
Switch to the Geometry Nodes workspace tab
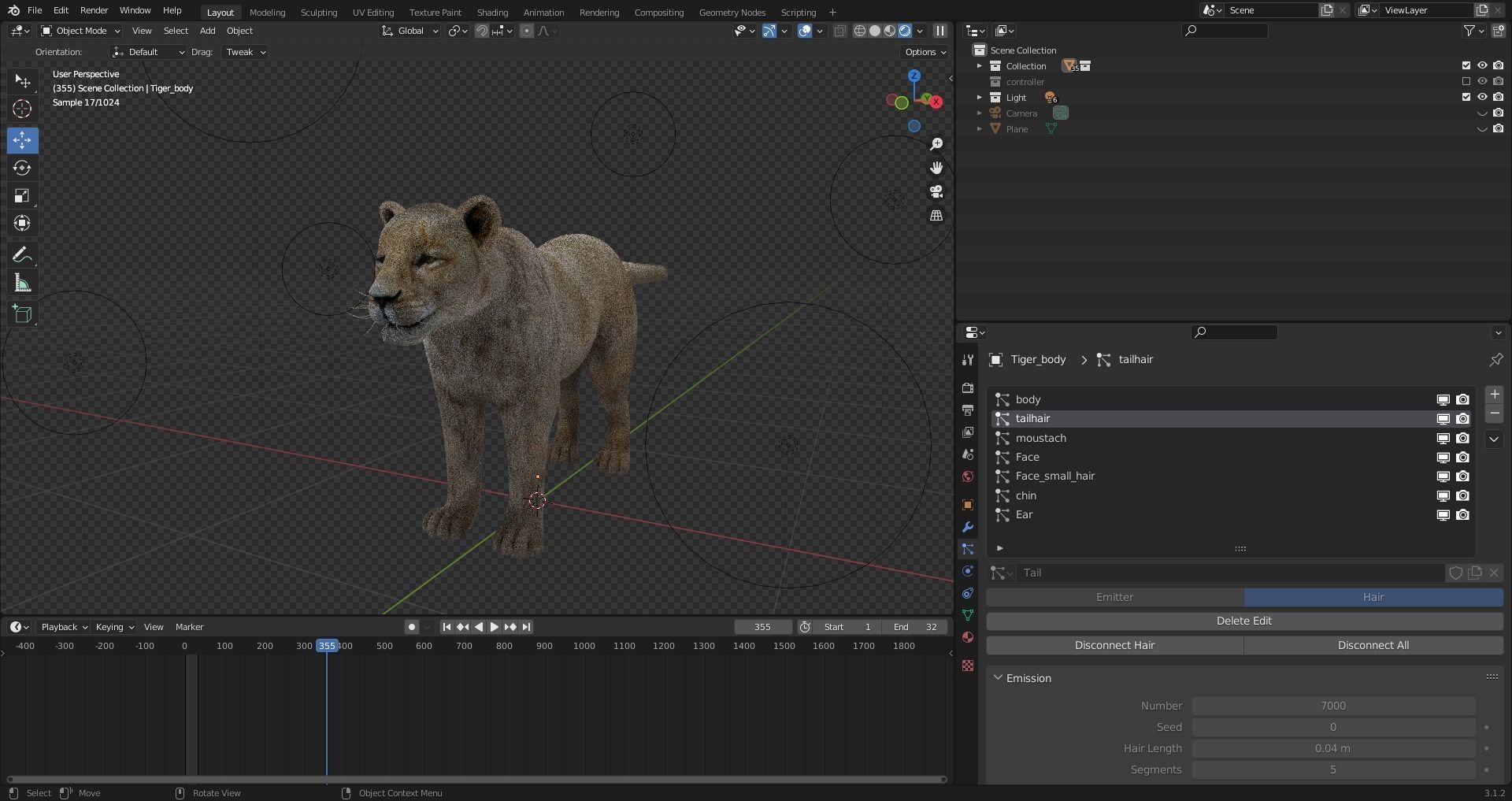click(x=732, y=12)
